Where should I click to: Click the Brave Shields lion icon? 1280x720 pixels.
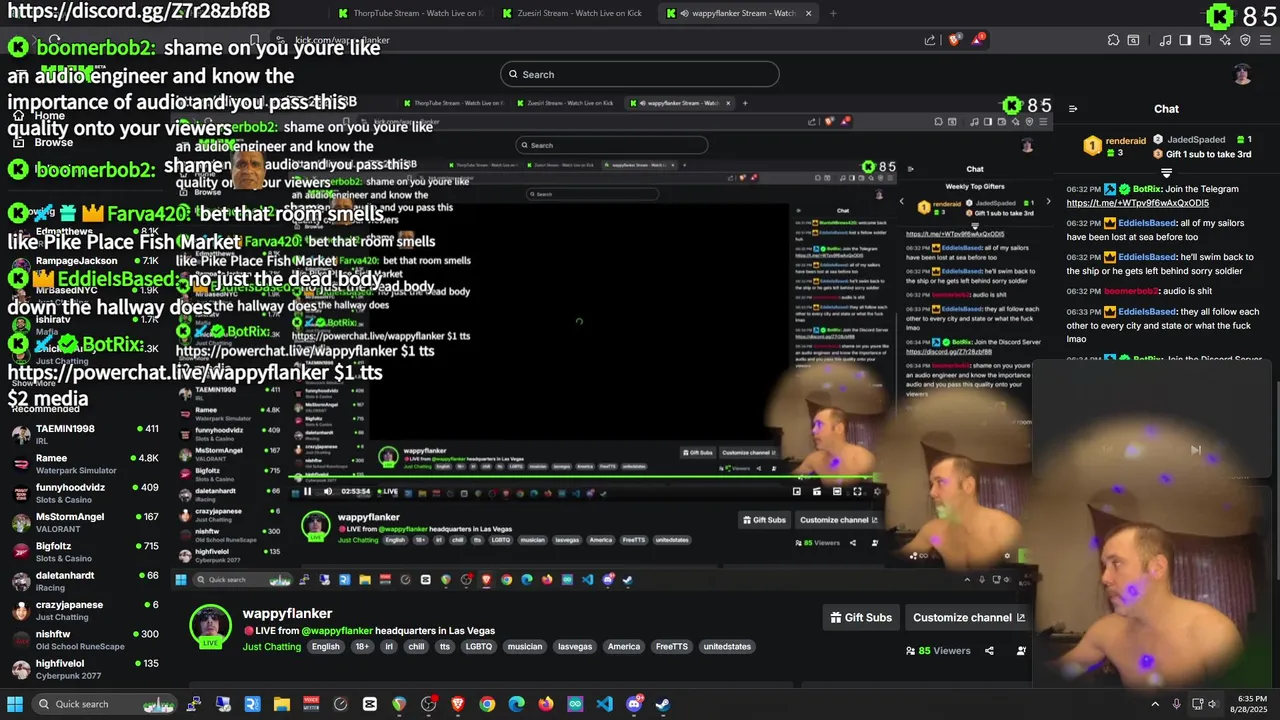[x=955, y=40]
